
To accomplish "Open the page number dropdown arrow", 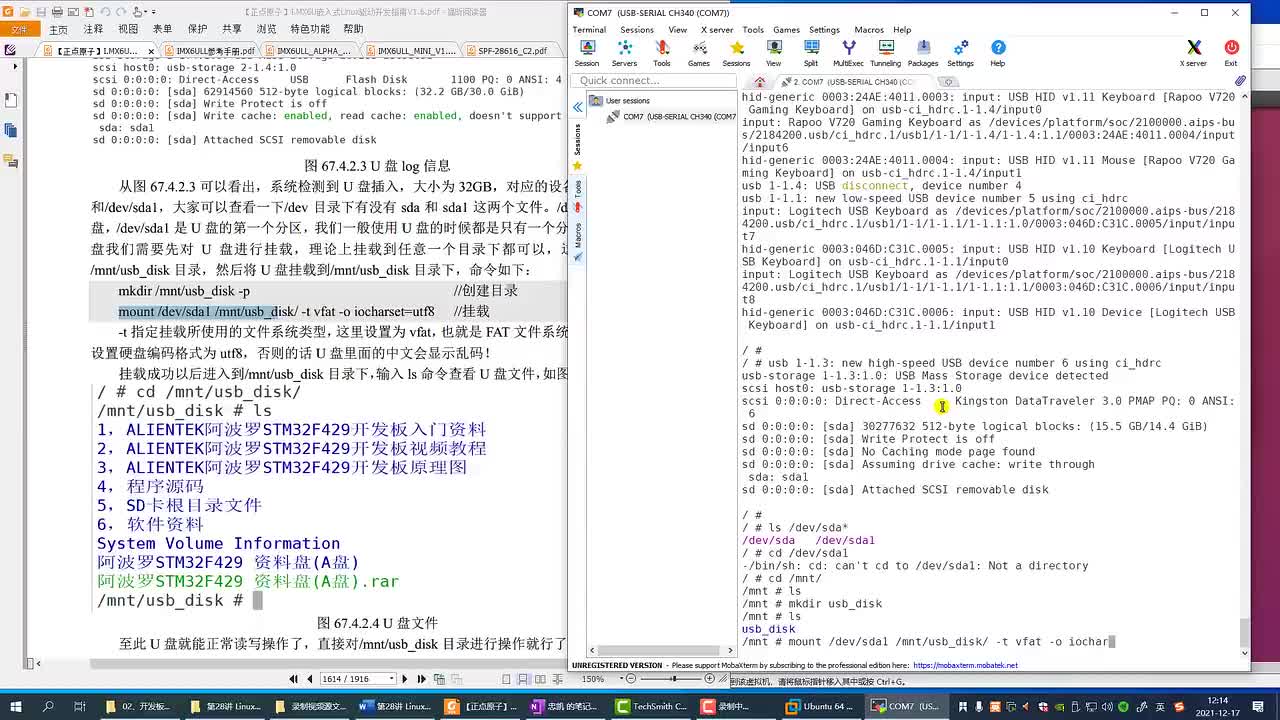I will click(x=392, y=679).
